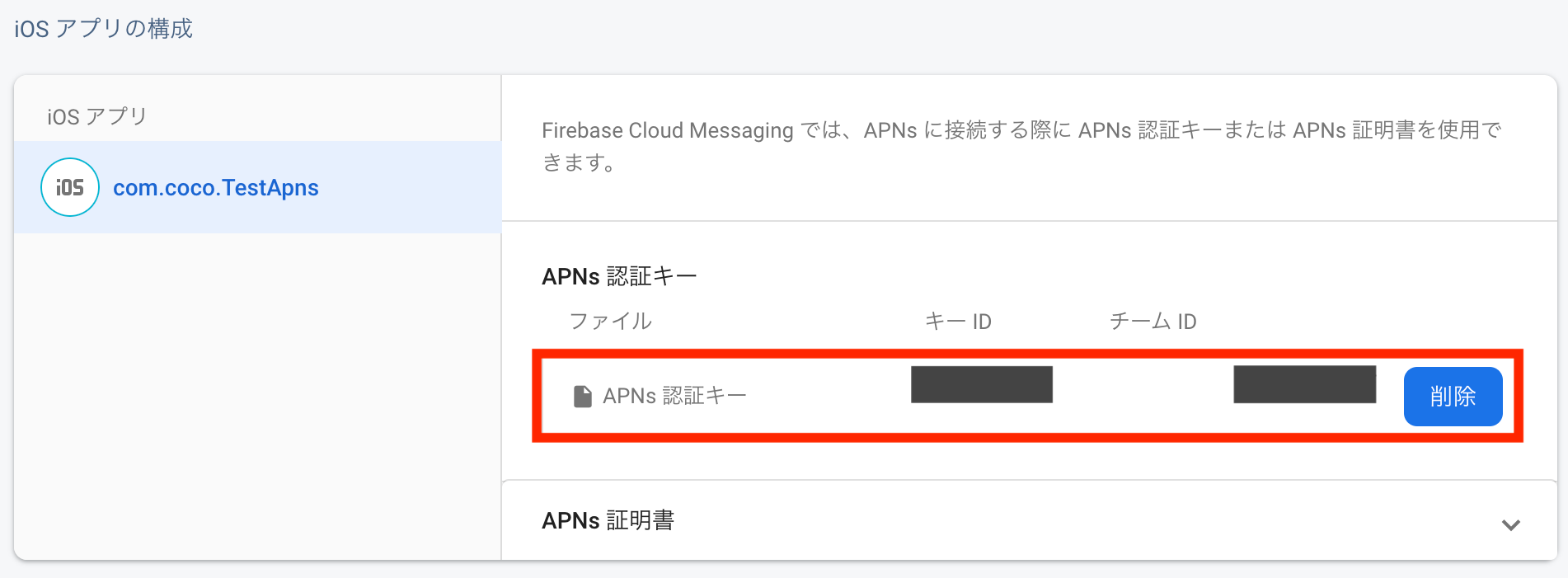Click the redacted キー ID value block
This screenshot has width=1568, height=578.
point(981,385)
